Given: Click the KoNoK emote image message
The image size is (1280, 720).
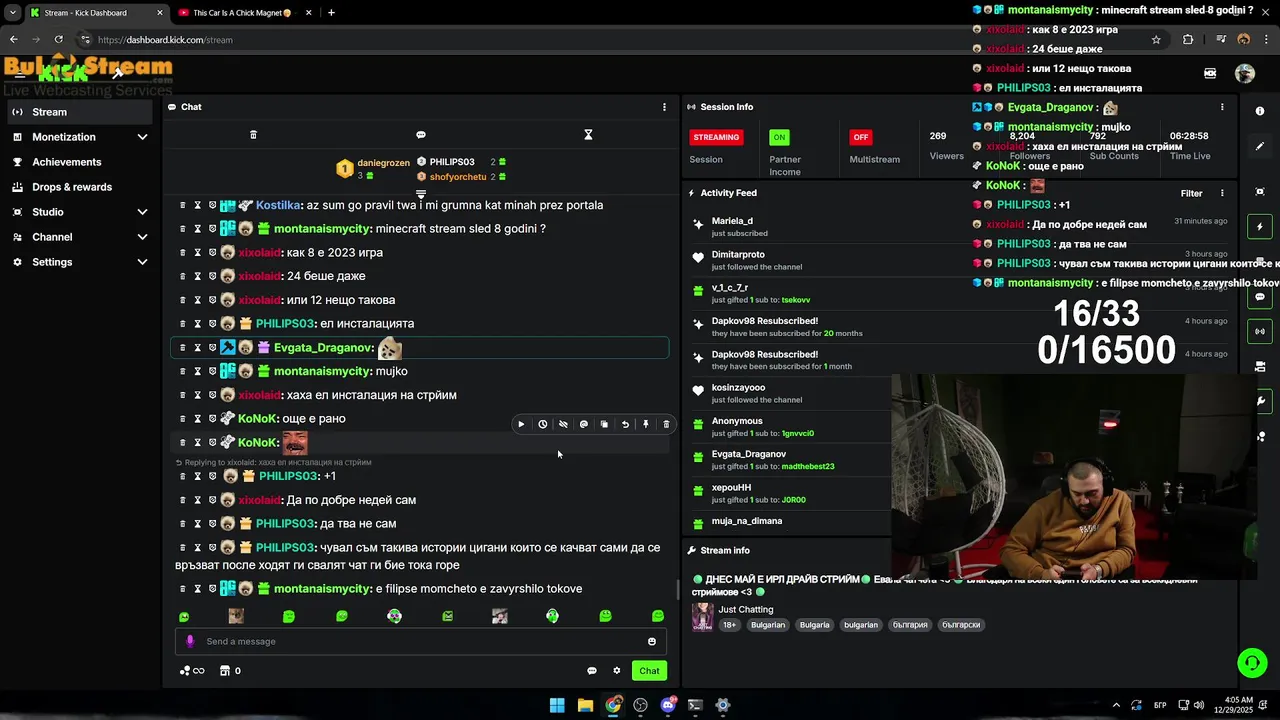Looking at the screenshot, I should click(x=295, y=442).
